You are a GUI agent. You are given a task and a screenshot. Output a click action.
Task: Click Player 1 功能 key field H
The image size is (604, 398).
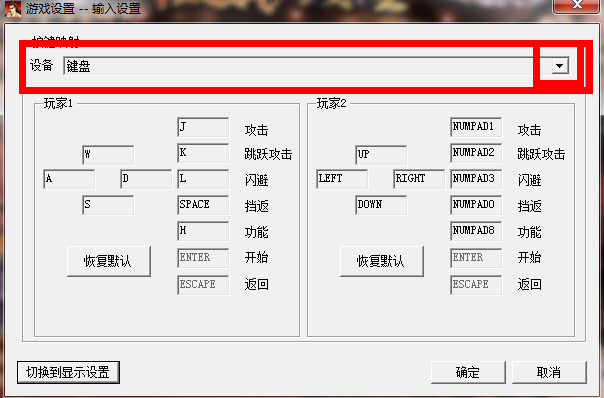[203, 231]
